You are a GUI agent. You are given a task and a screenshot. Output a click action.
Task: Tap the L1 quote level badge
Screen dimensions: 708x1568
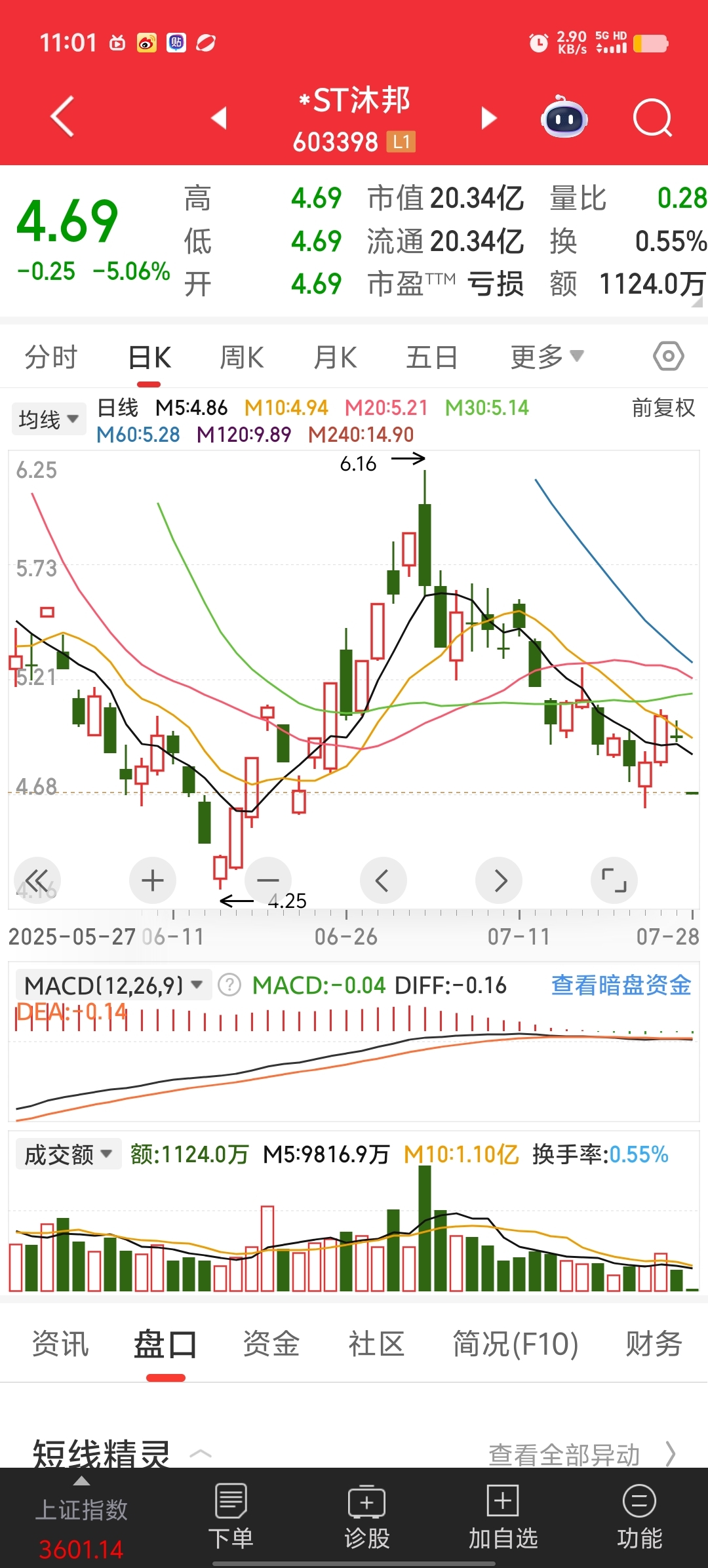pyautogui.click(x=401, y=142)
